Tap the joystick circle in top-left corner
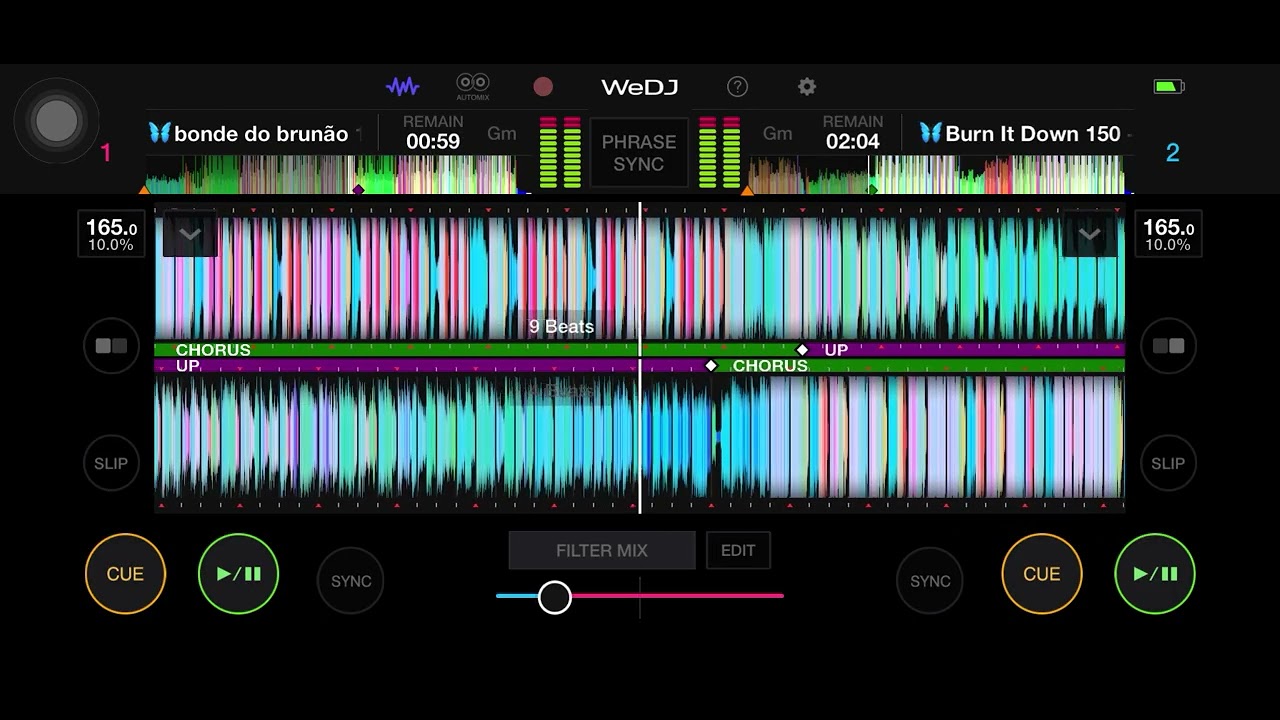 [x=57, y=120]
